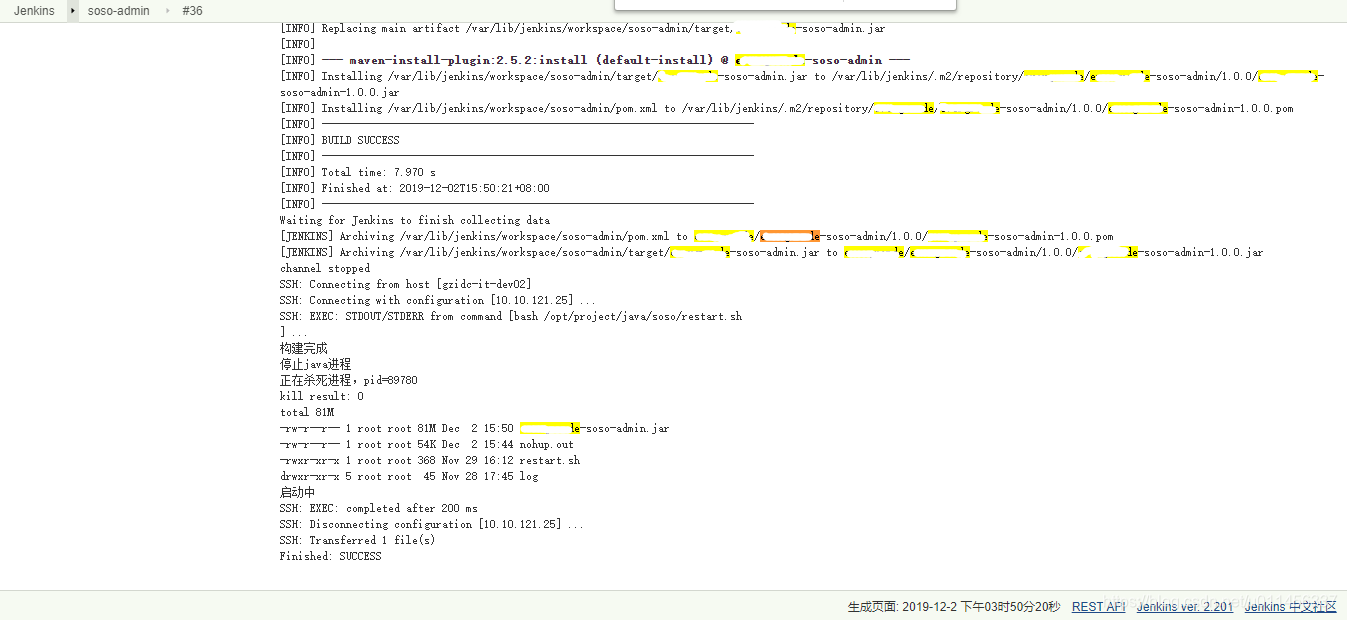The width and height of the screenshot is (1347, 620).
Task: Go to Jenkins home breadcrumb
Action: [34, 11]
